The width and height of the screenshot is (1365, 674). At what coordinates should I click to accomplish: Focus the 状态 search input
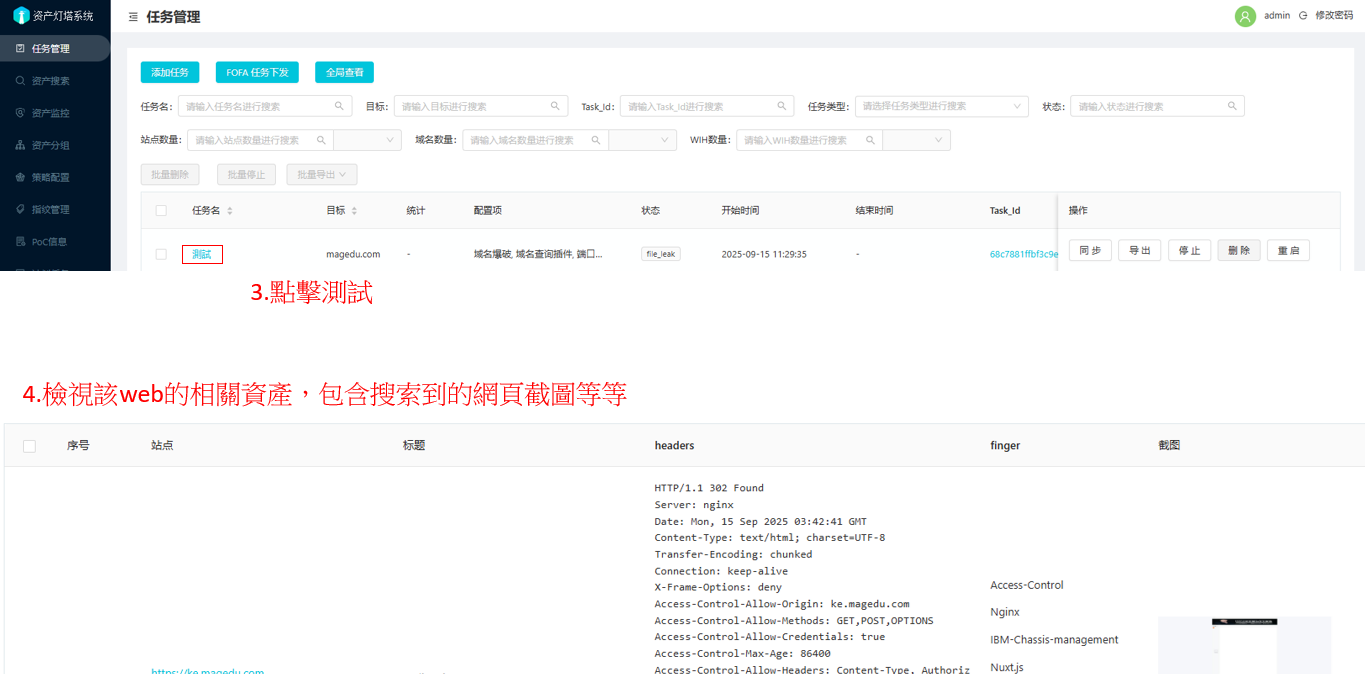(1157, 106)
